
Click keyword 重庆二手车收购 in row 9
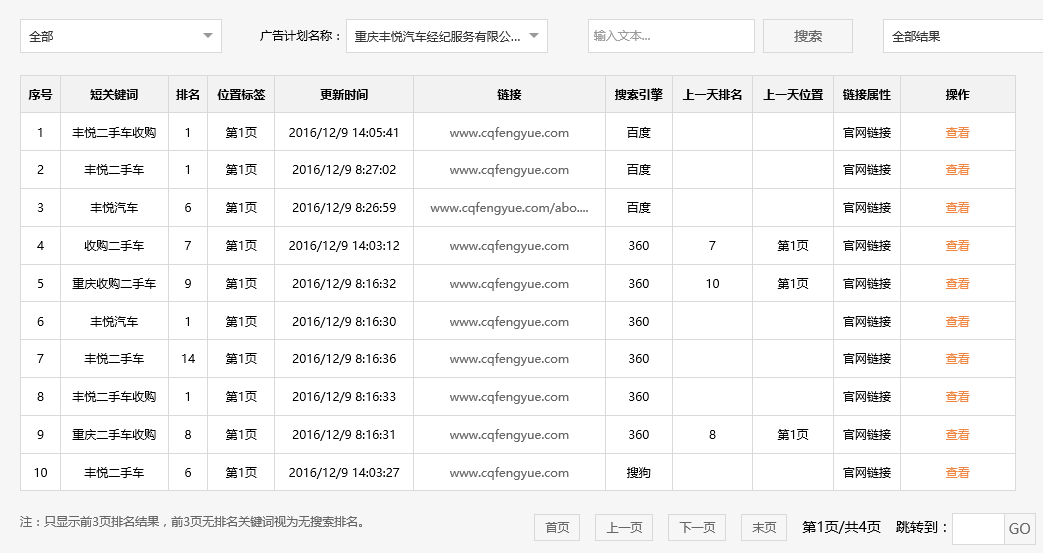(x=114, y=435)
